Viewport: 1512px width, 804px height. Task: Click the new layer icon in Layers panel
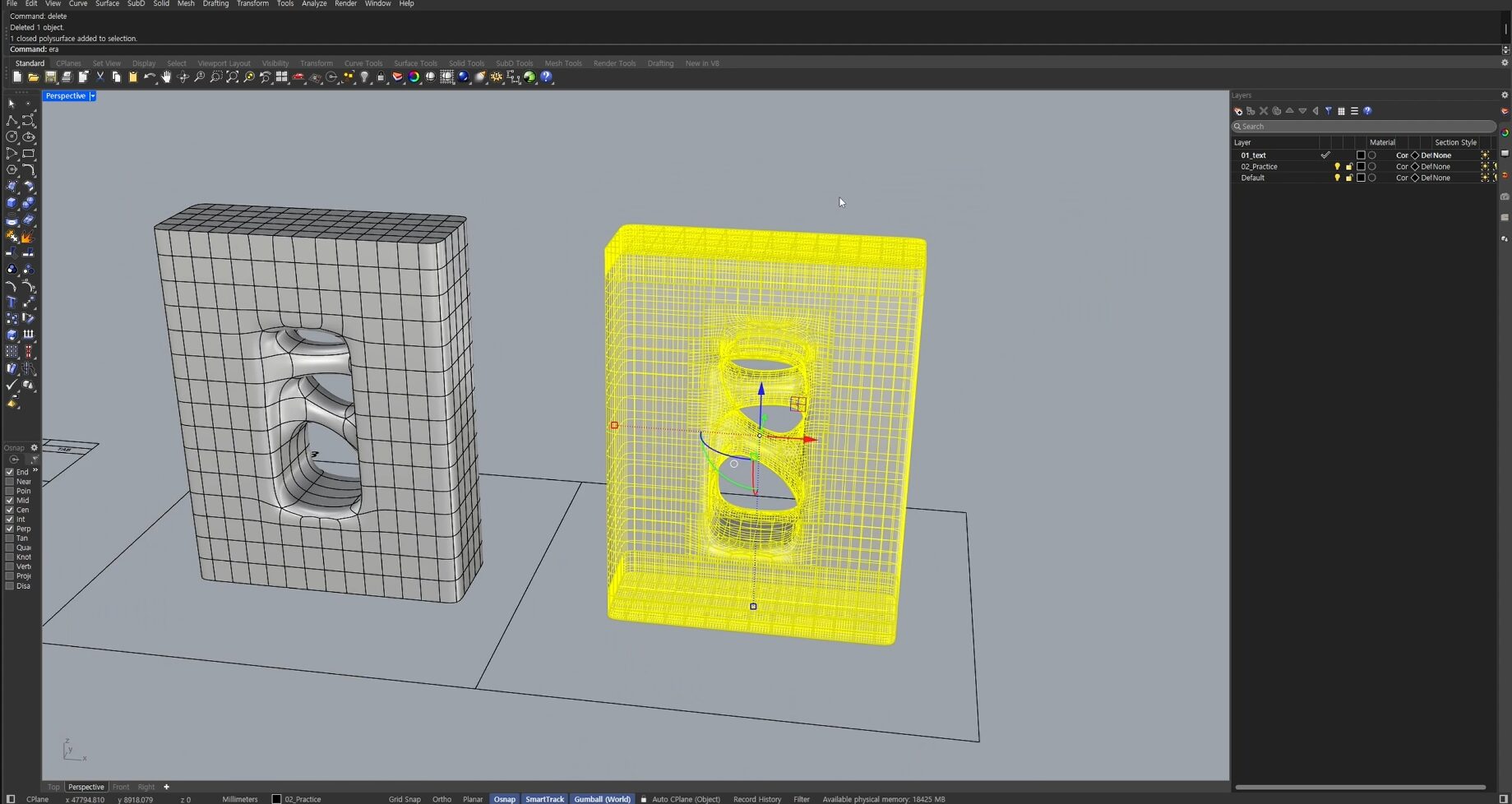tap(1238, 111)
